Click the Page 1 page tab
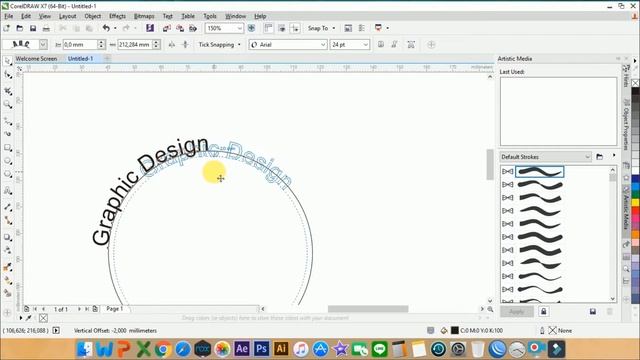The width and height of the screenshot is (640, 360). (115, 309)
